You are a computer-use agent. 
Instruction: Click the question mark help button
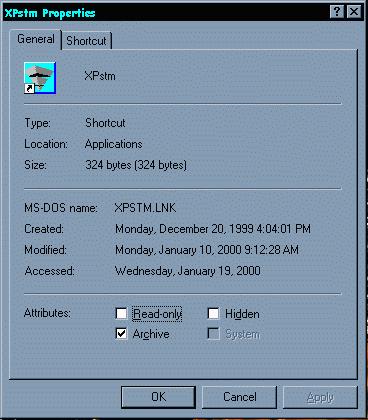pyautogui.click(x=337, y=12)
